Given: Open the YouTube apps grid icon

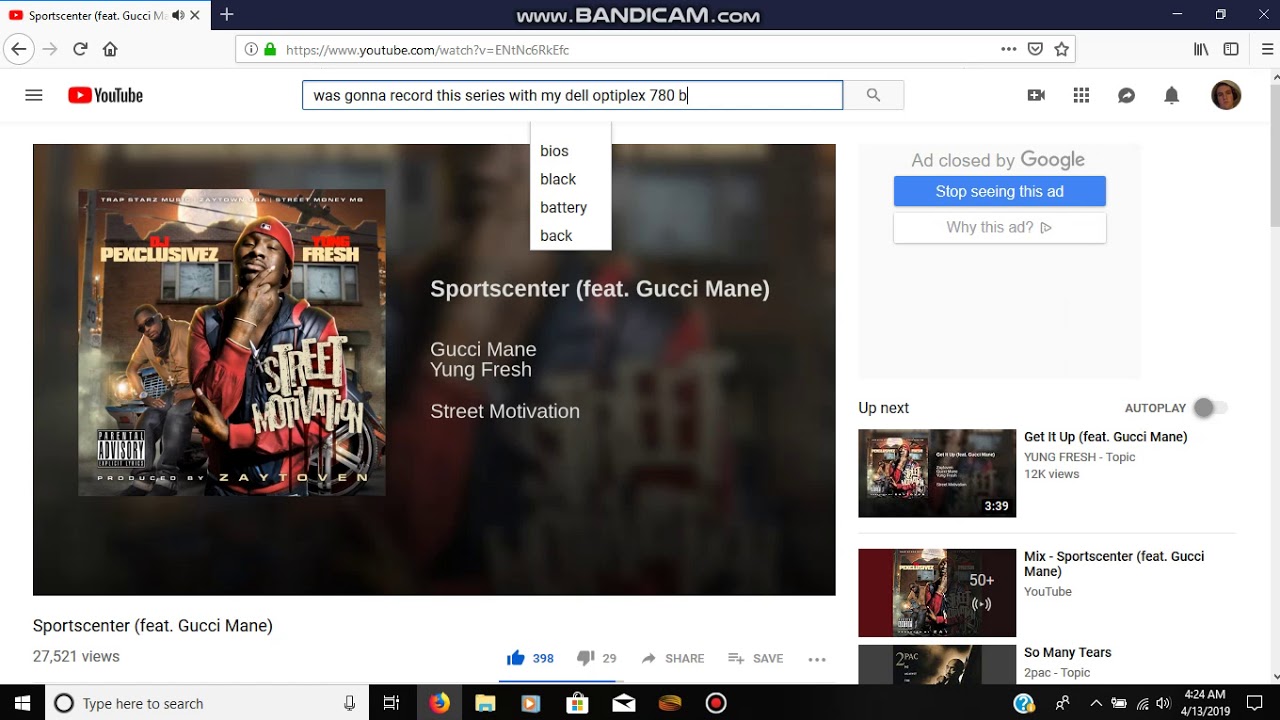Looking at the screenshot, I should (1081, 95).
